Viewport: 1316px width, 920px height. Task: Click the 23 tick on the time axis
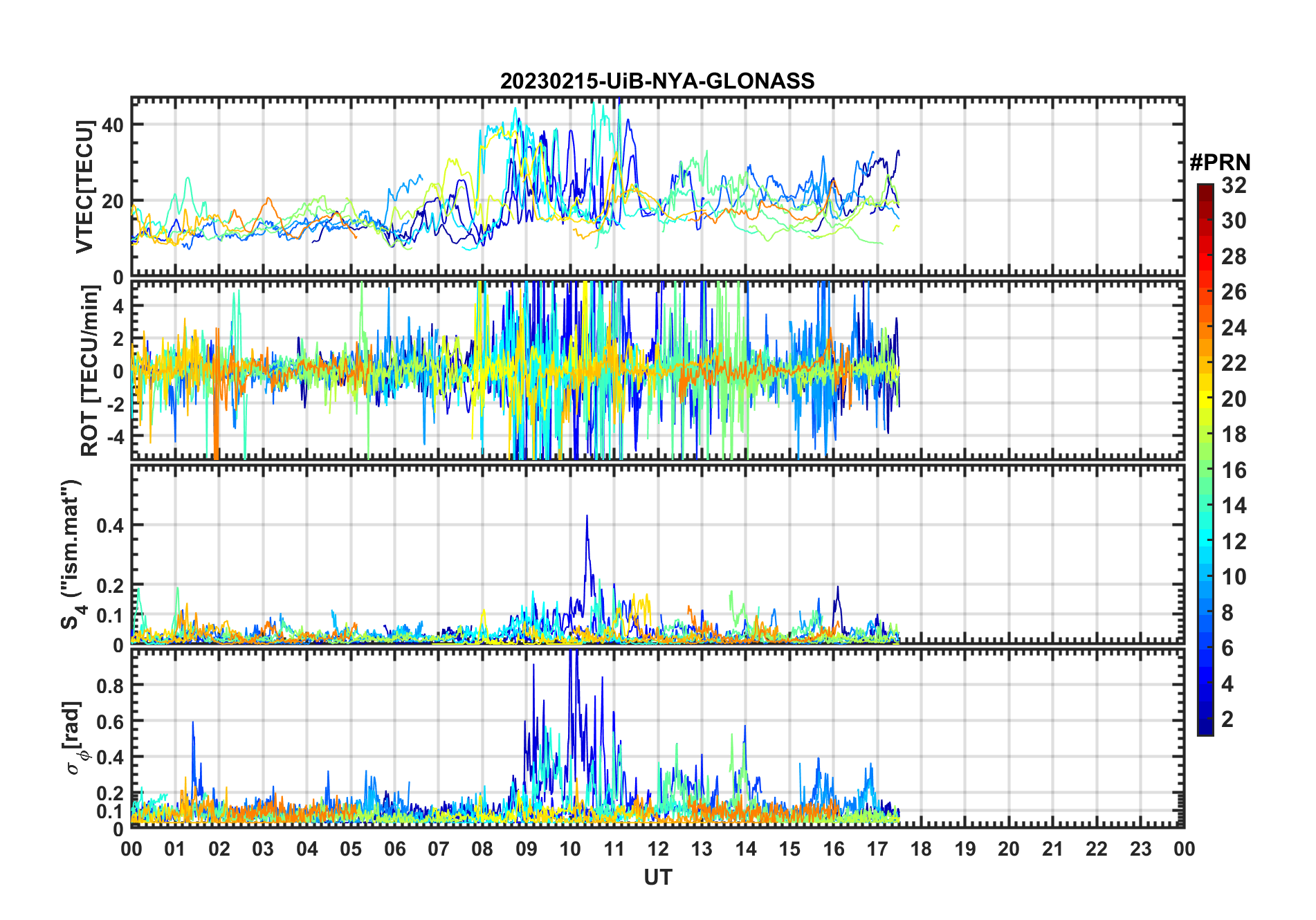tap(1140, 849)
